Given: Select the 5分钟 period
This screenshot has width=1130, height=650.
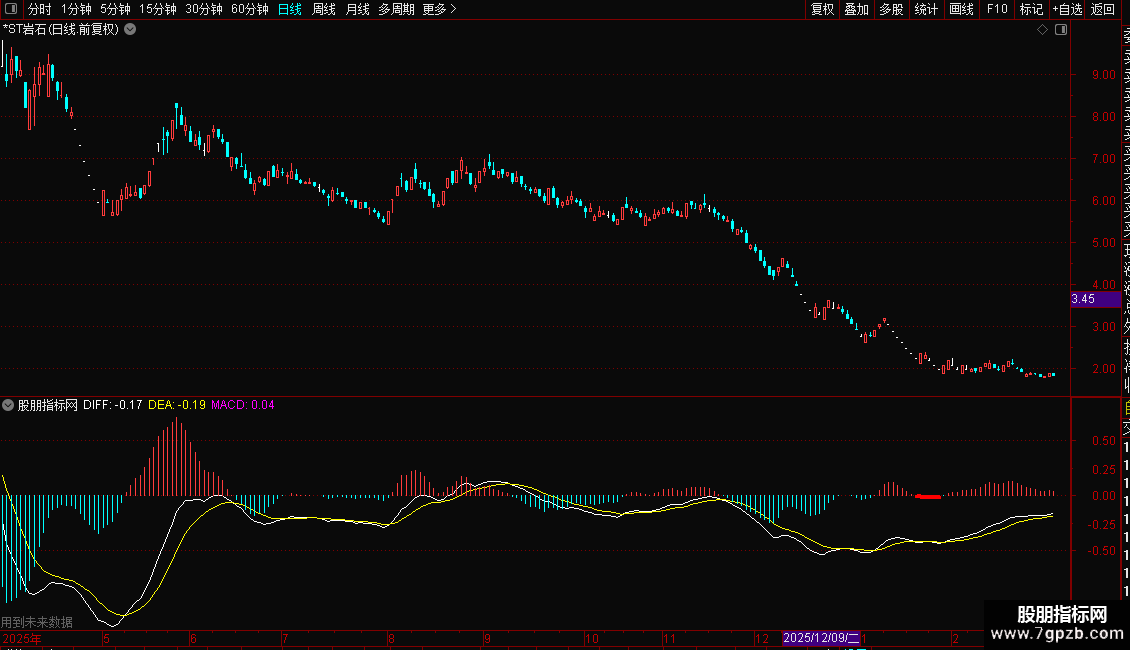Looking at the screenshot, I should tap(115, 9).
